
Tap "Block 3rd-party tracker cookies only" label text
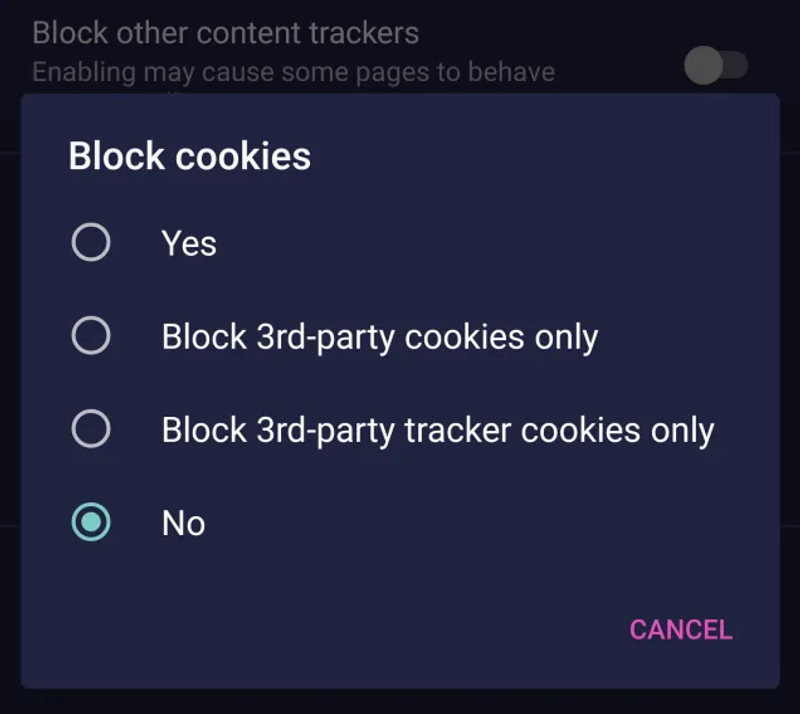pyautogui.click(x=437, y=430)
